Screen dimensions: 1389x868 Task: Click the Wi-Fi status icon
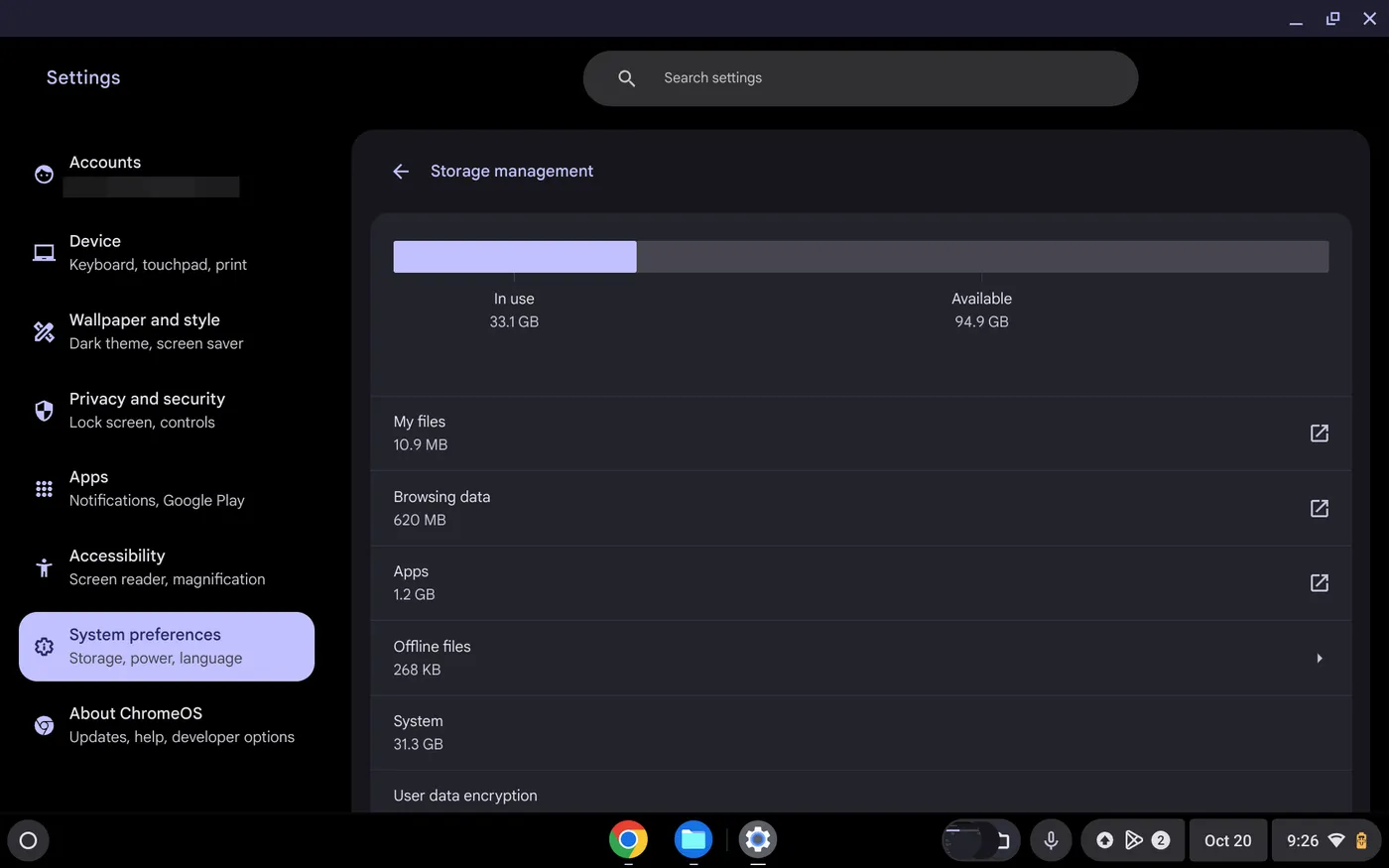(x=1336, y=840)
